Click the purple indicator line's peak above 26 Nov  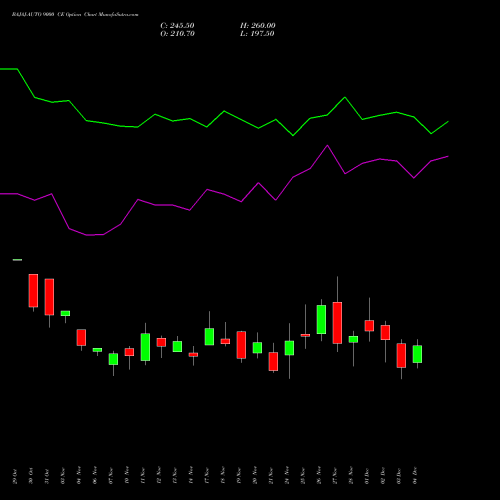click(327, 145)
